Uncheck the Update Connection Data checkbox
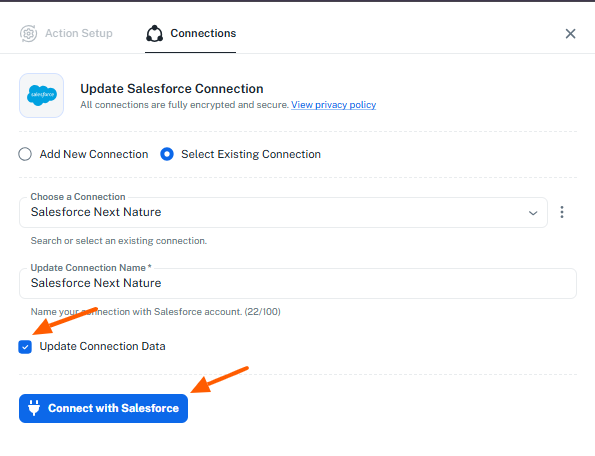The height and width of the screenshot is (456, 595). pos(25,347)
